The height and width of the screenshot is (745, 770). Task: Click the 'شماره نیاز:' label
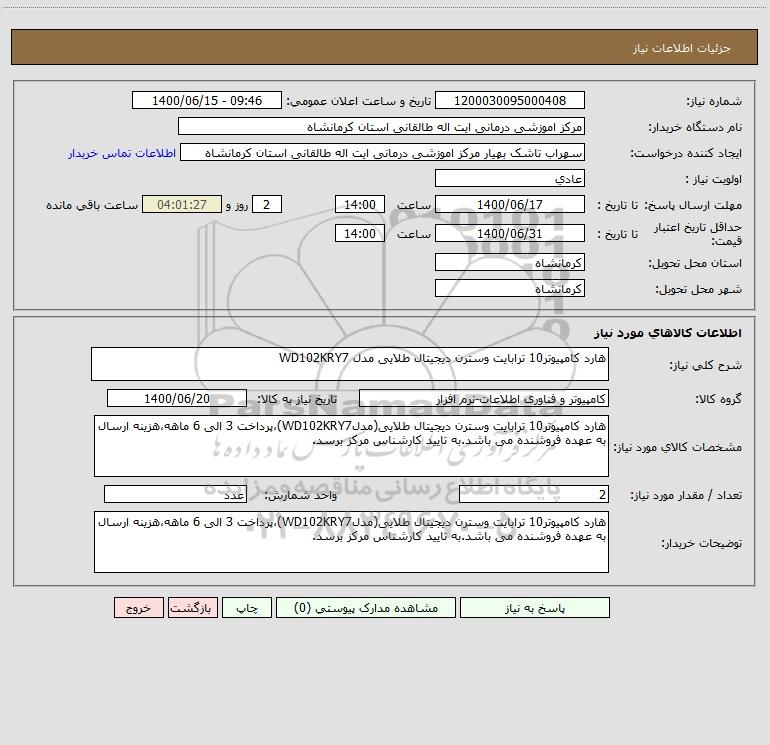tap(714, 101)
